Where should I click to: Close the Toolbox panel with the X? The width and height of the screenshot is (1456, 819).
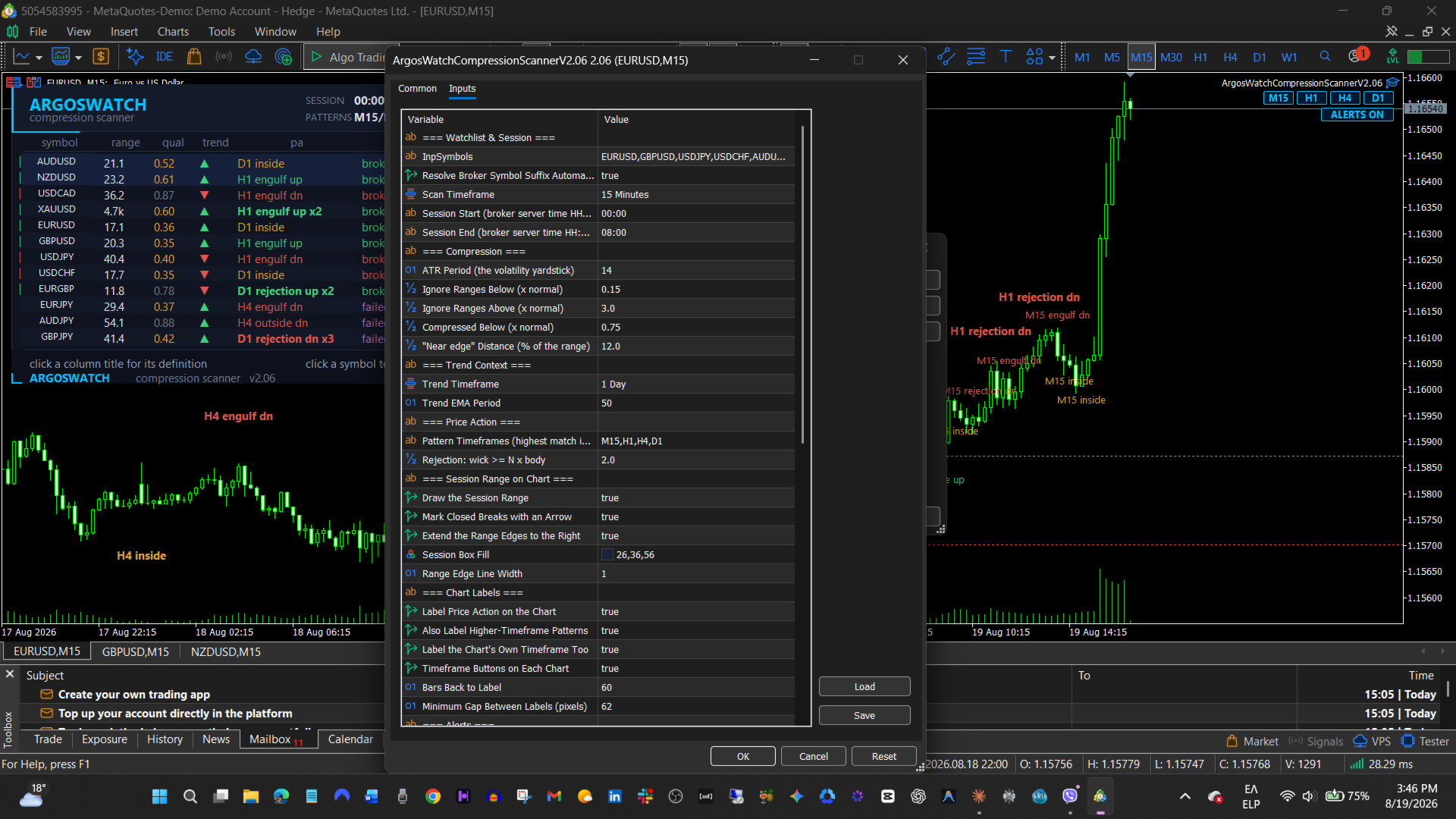click(10, 674)
